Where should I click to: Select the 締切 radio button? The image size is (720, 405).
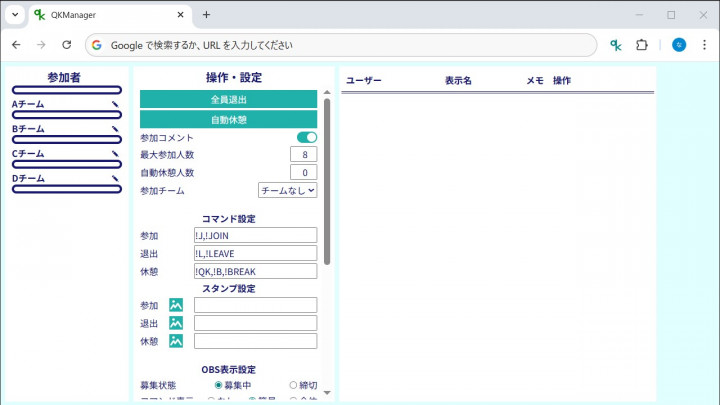293,385
